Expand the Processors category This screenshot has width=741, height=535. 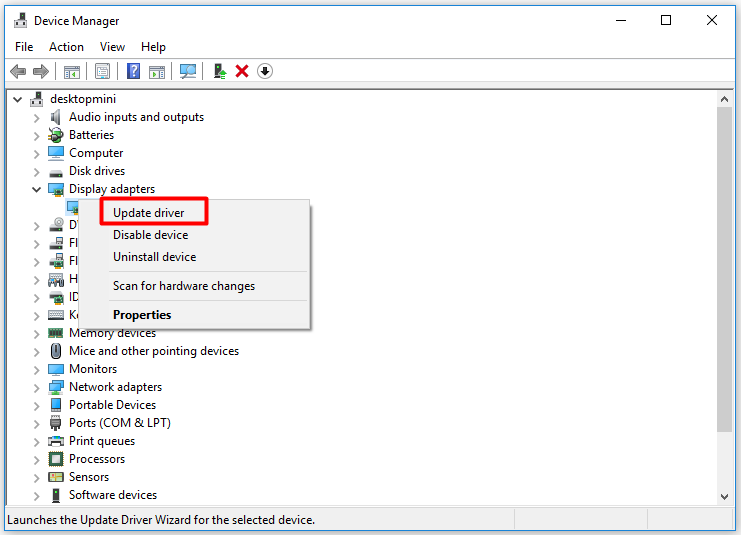36,459
